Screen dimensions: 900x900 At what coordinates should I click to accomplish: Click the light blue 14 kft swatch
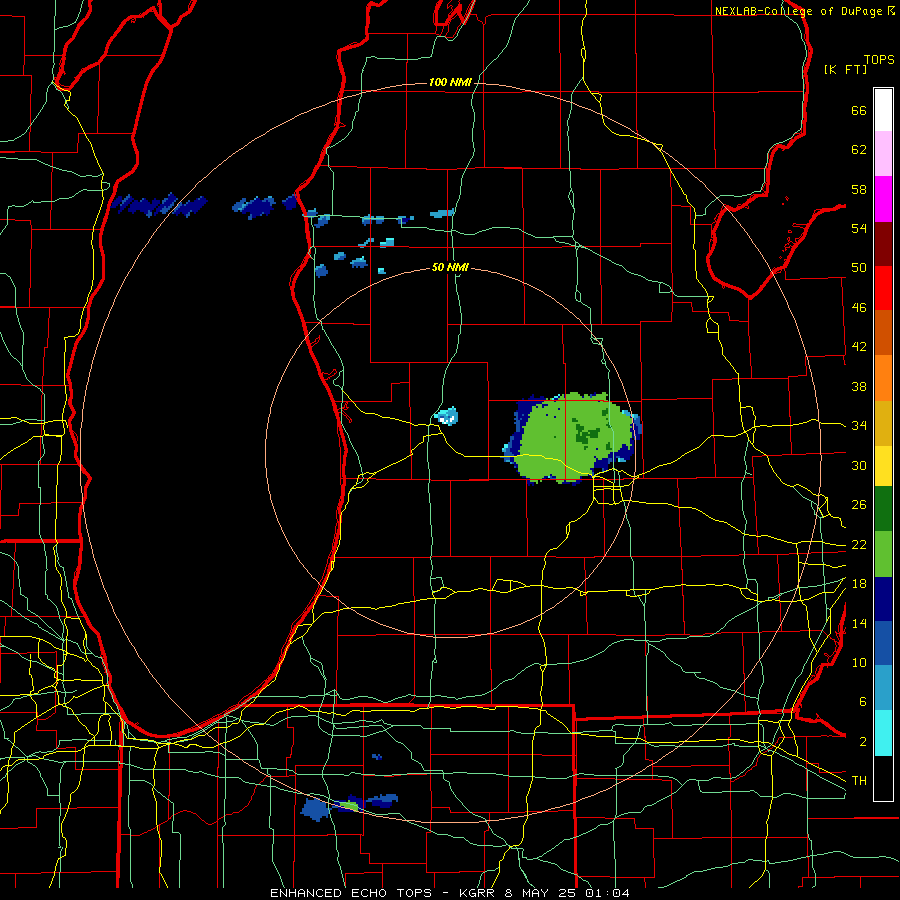[883, 688]
